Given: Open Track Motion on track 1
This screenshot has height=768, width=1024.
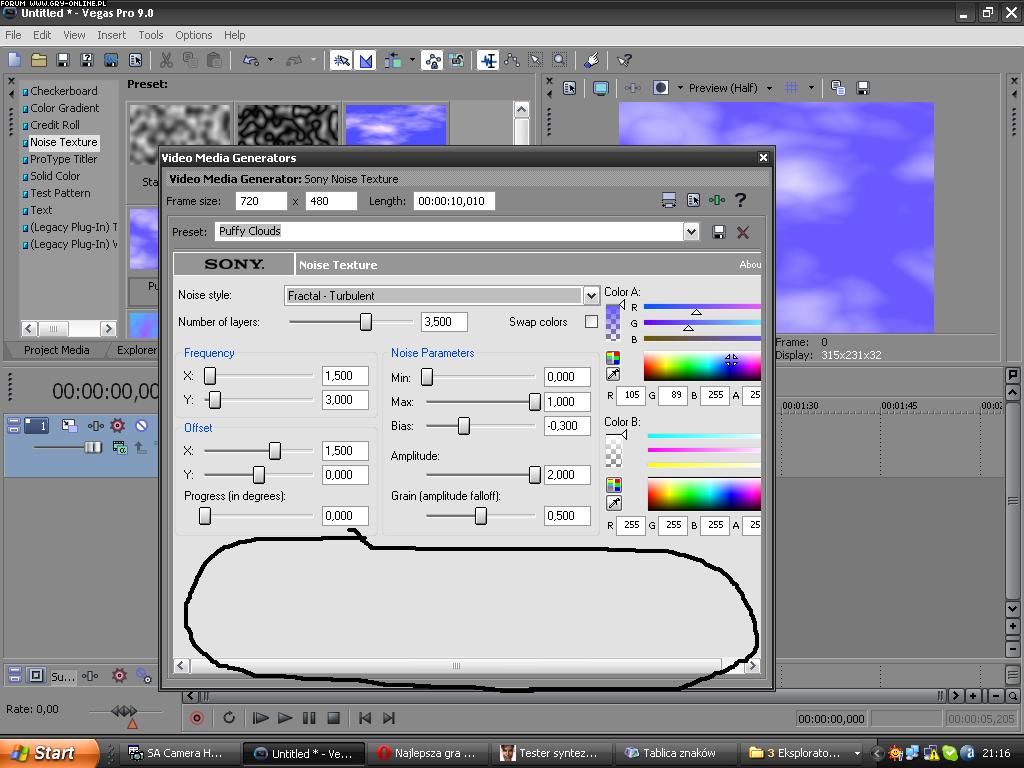Looking at the screenshot, I should [69, 426].
